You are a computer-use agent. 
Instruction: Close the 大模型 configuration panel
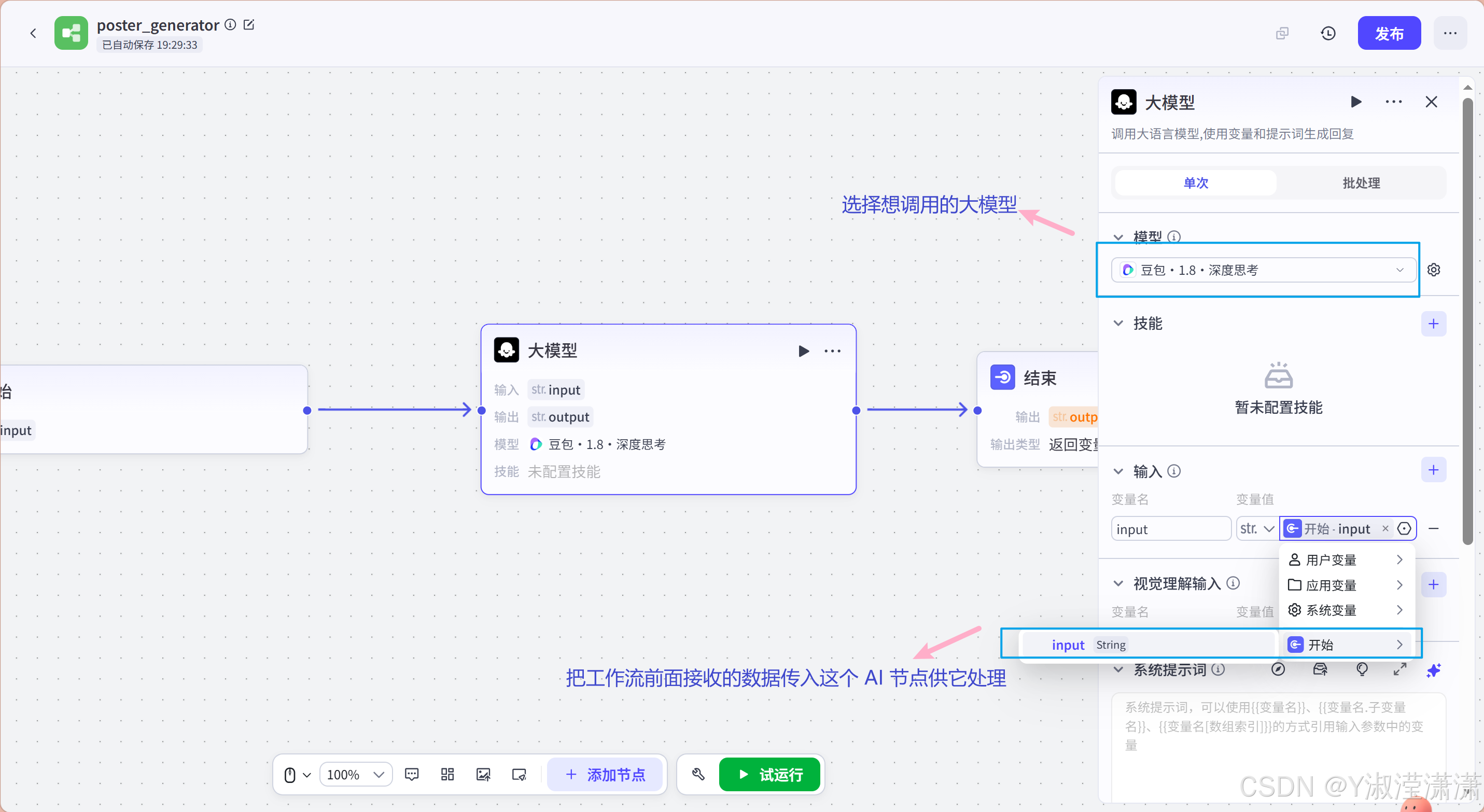[x=1431, y=102]
